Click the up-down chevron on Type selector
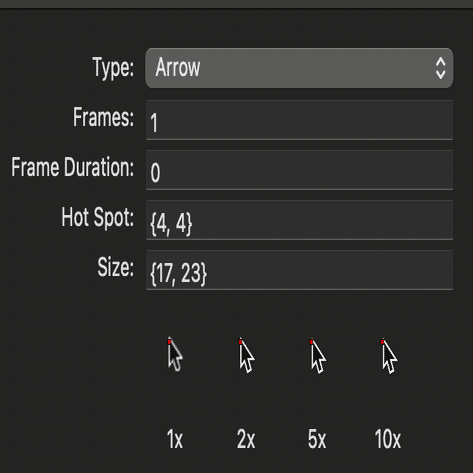 tap(441, 68)
